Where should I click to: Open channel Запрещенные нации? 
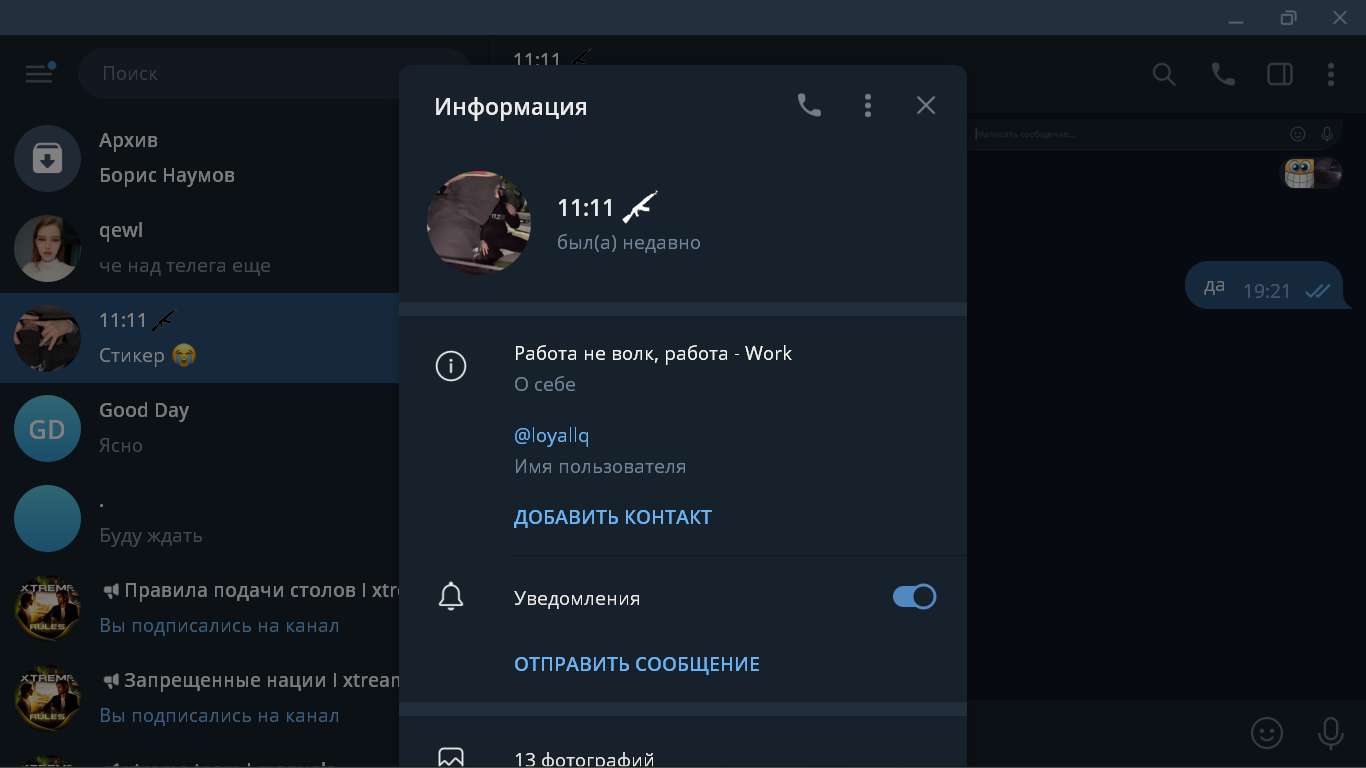pyautogui.click(x=200, y=698)
